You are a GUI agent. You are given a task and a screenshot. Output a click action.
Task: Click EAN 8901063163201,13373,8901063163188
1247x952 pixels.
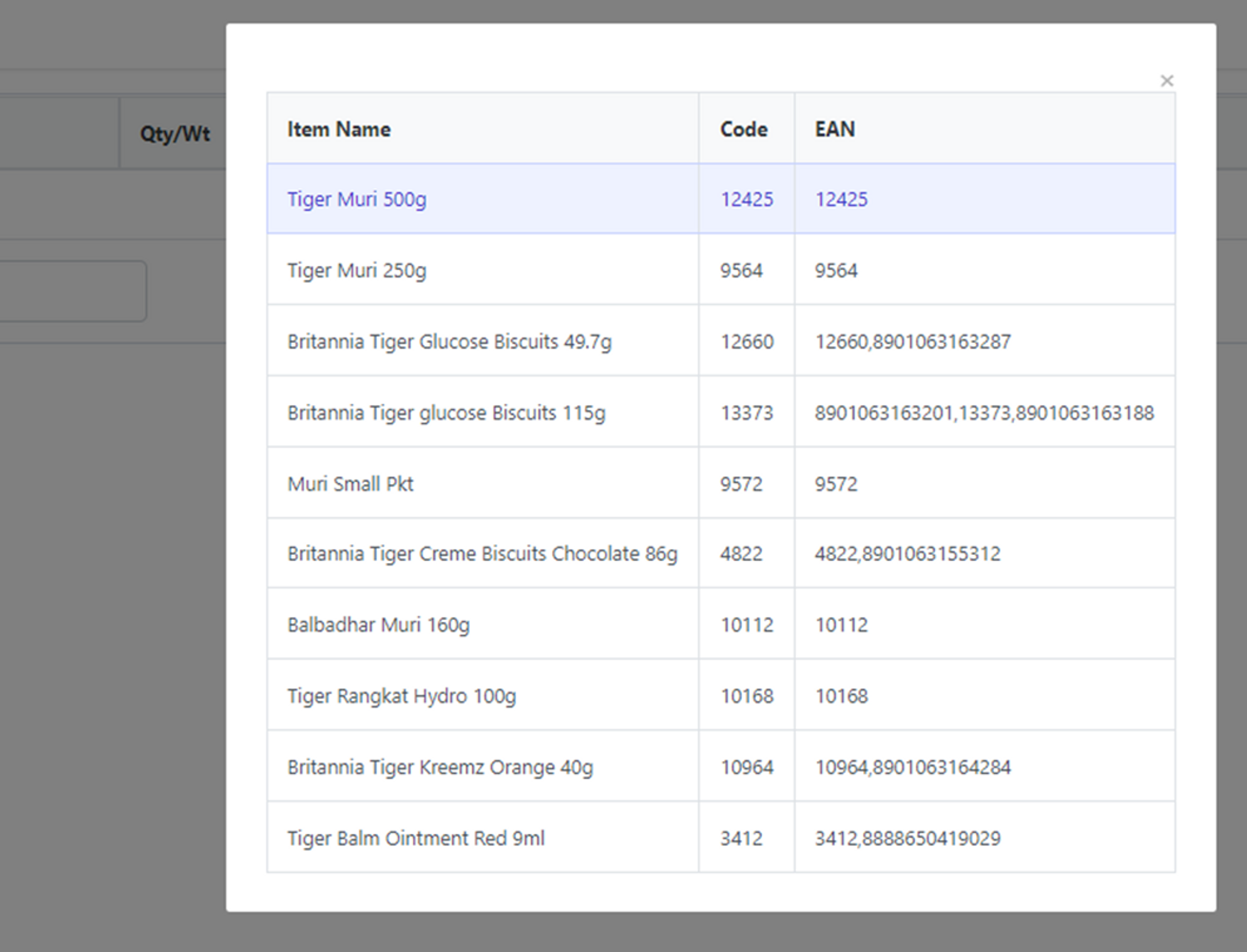tap(984, 413)
